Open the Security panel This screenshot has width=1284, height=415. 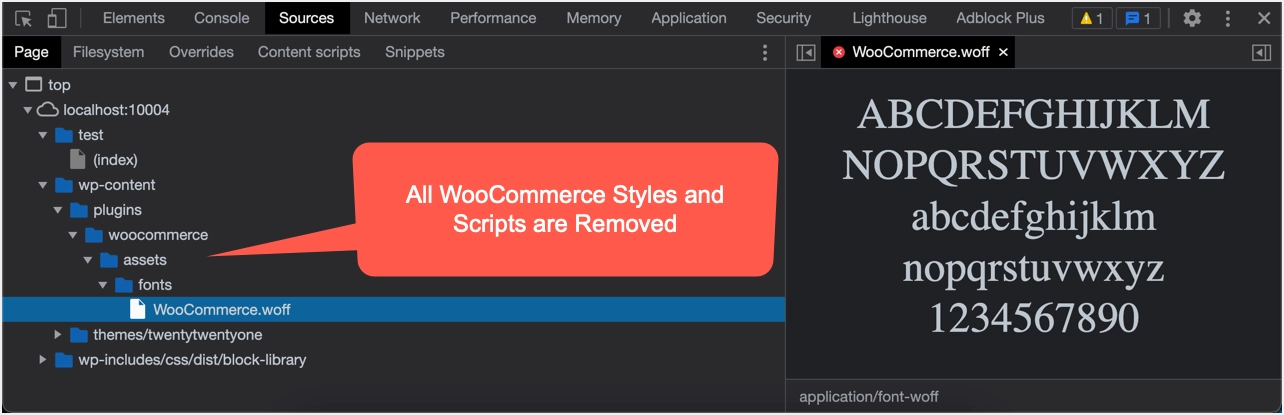click(784, 18)
